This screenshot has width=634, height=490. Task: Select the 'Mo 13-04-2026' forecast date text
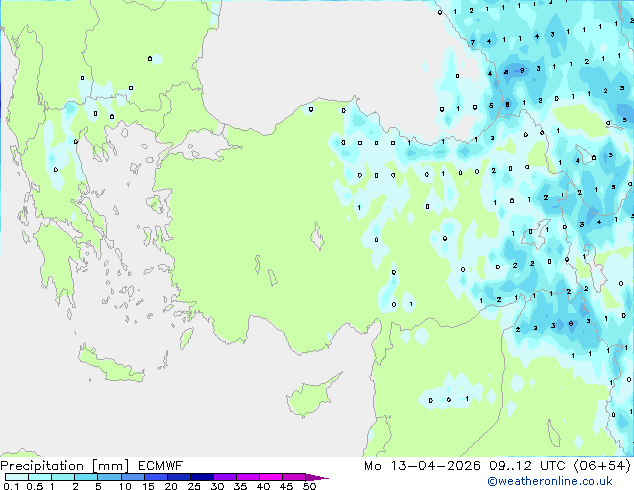(x=422, y=466)
